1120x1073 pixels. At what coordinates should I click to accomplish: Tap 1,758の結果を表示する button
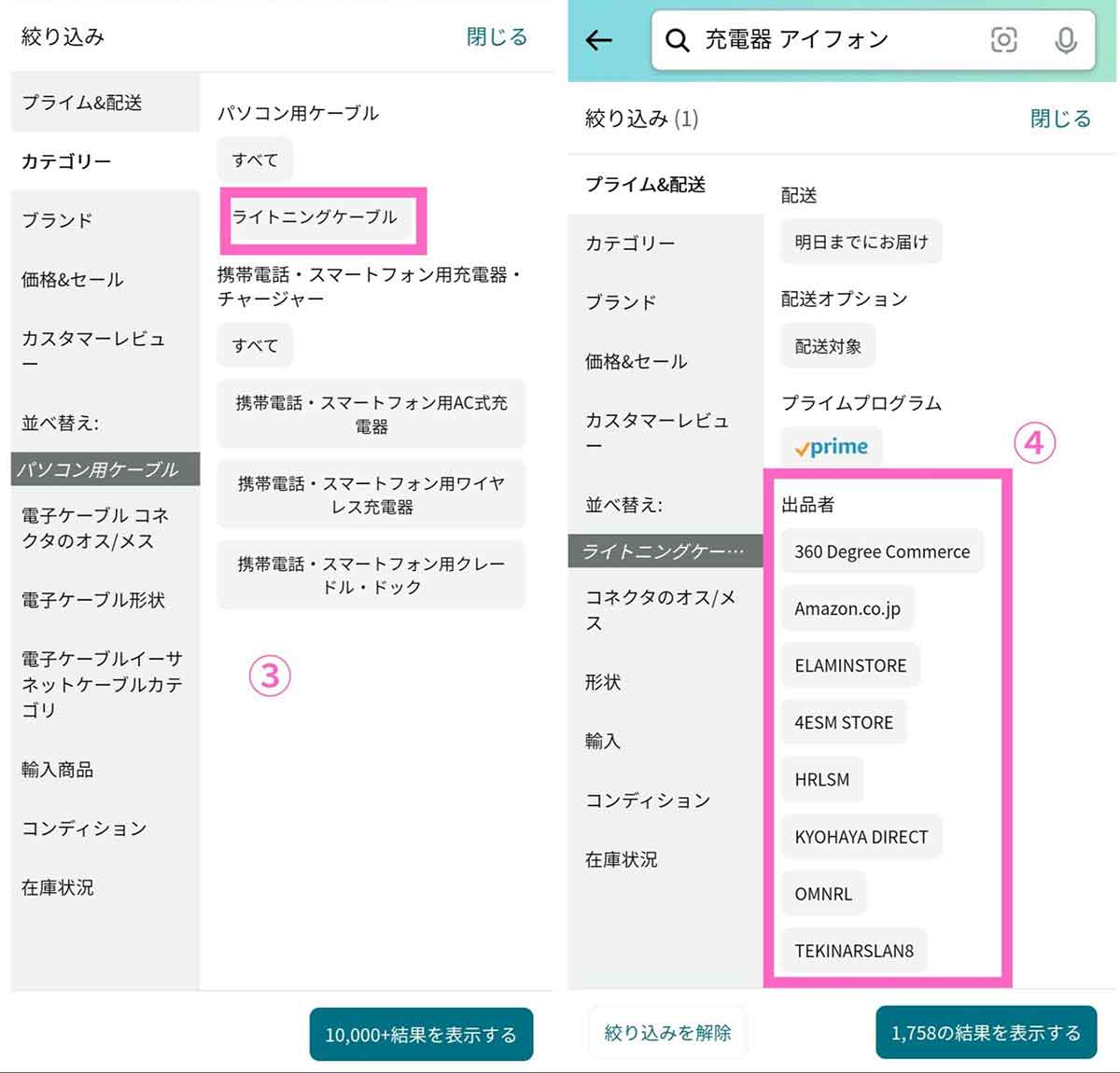[x=986, y=1032]
